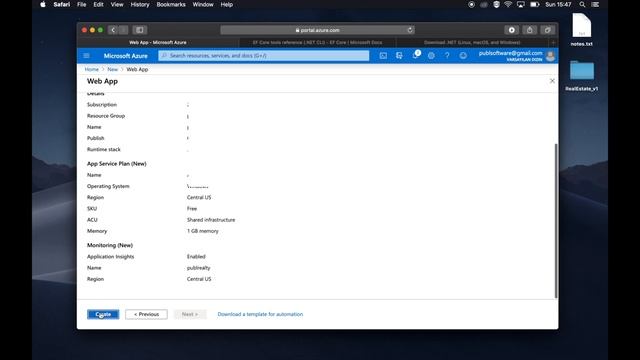This screenshot has width=640, height=360.
Task: Click the account avatar in the Azure header
Action: point(550,56)
